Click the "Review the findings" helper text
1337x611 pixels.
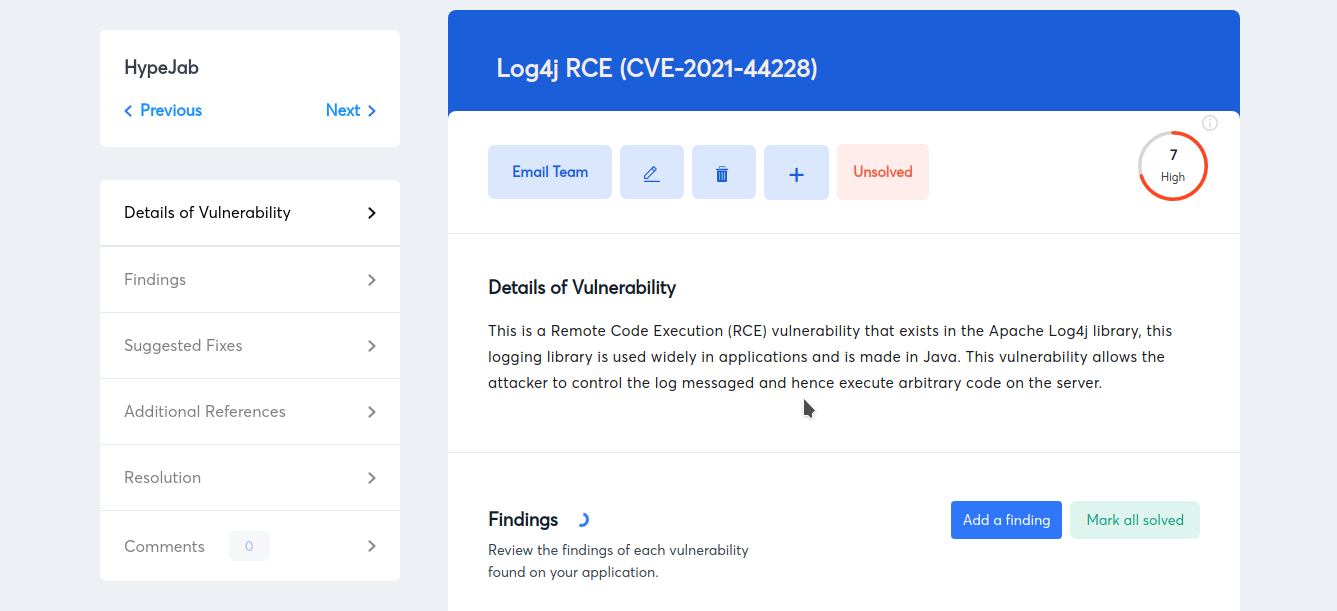[x=618, y=562]
